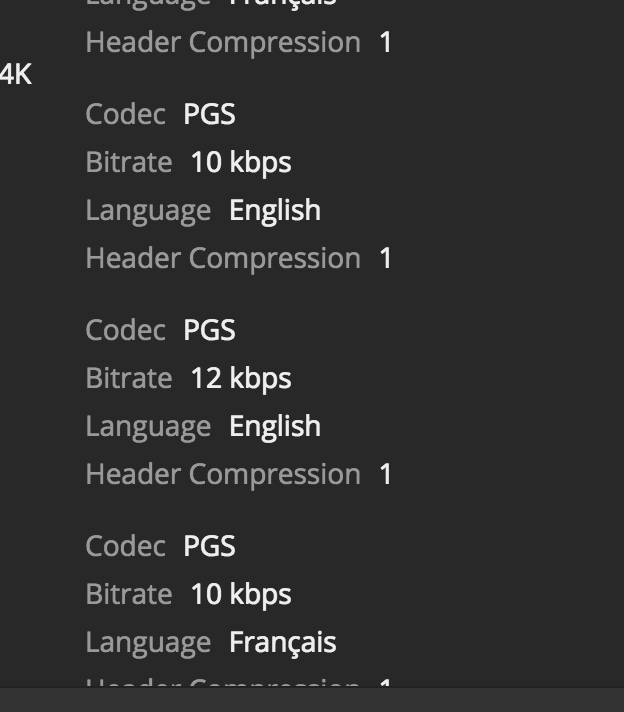Select PGS value in the bottom-most Codec row
Screen dimensions: 624x712
point(209,547)
